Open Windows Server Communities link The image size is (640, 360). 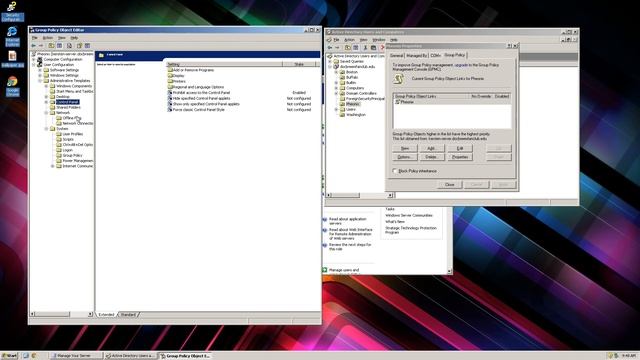[409, 215]
